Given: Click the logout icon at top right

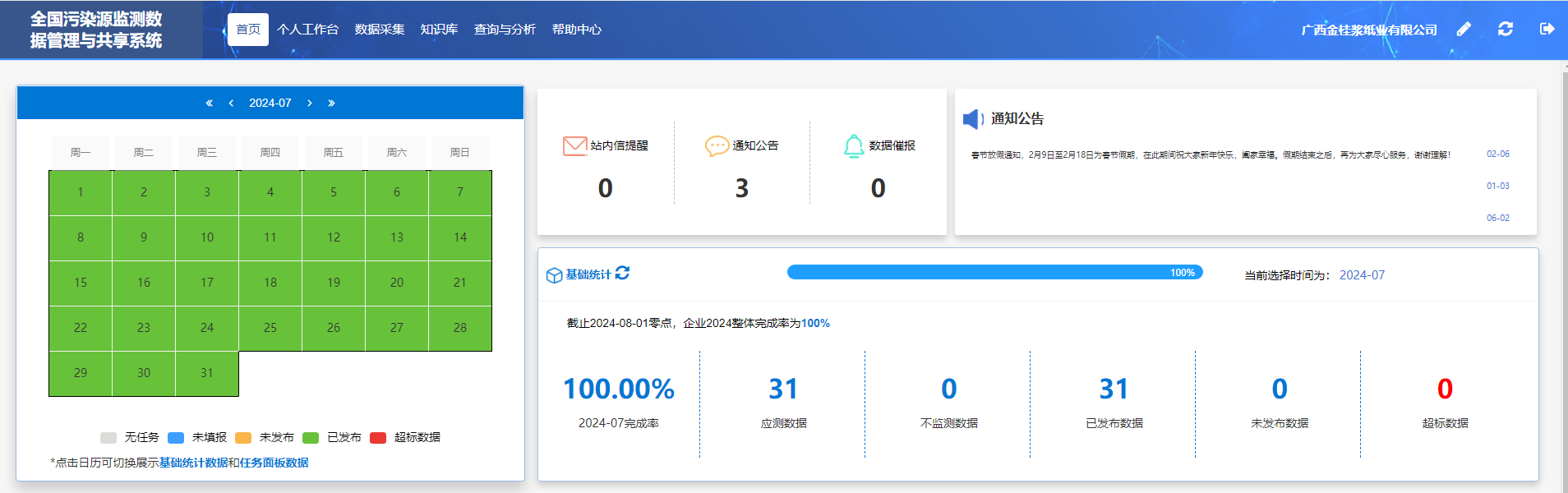Looking at the screenshot, I should [1547, 30].
